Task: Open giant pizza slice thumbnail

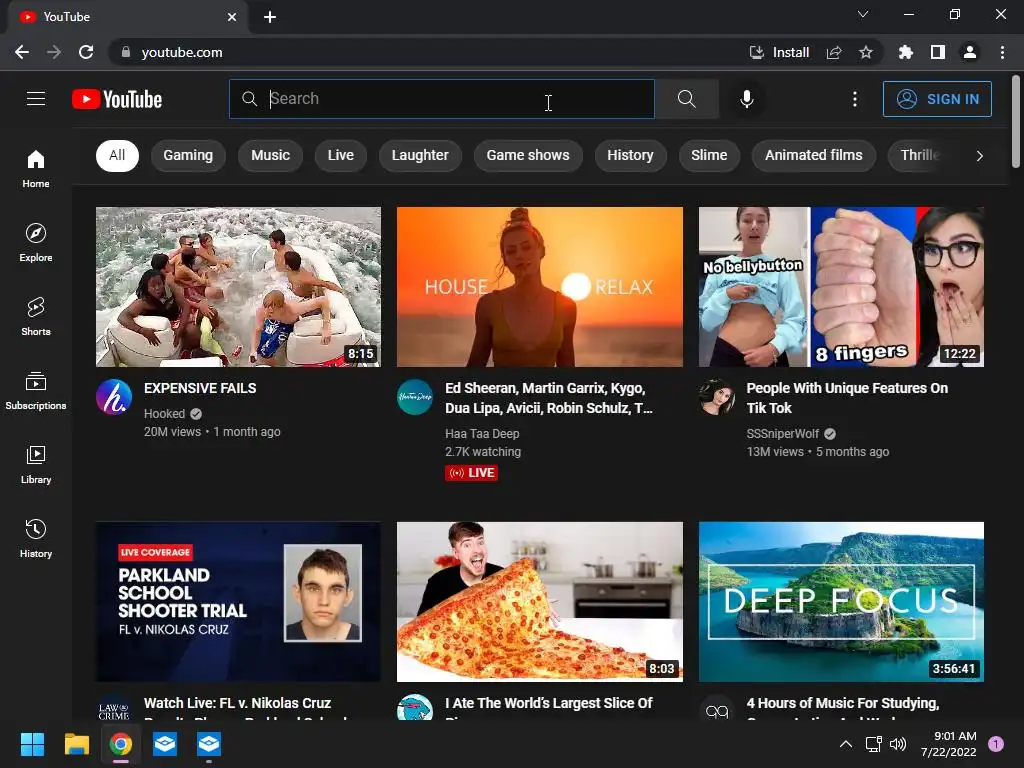Action: click(539, 601)
